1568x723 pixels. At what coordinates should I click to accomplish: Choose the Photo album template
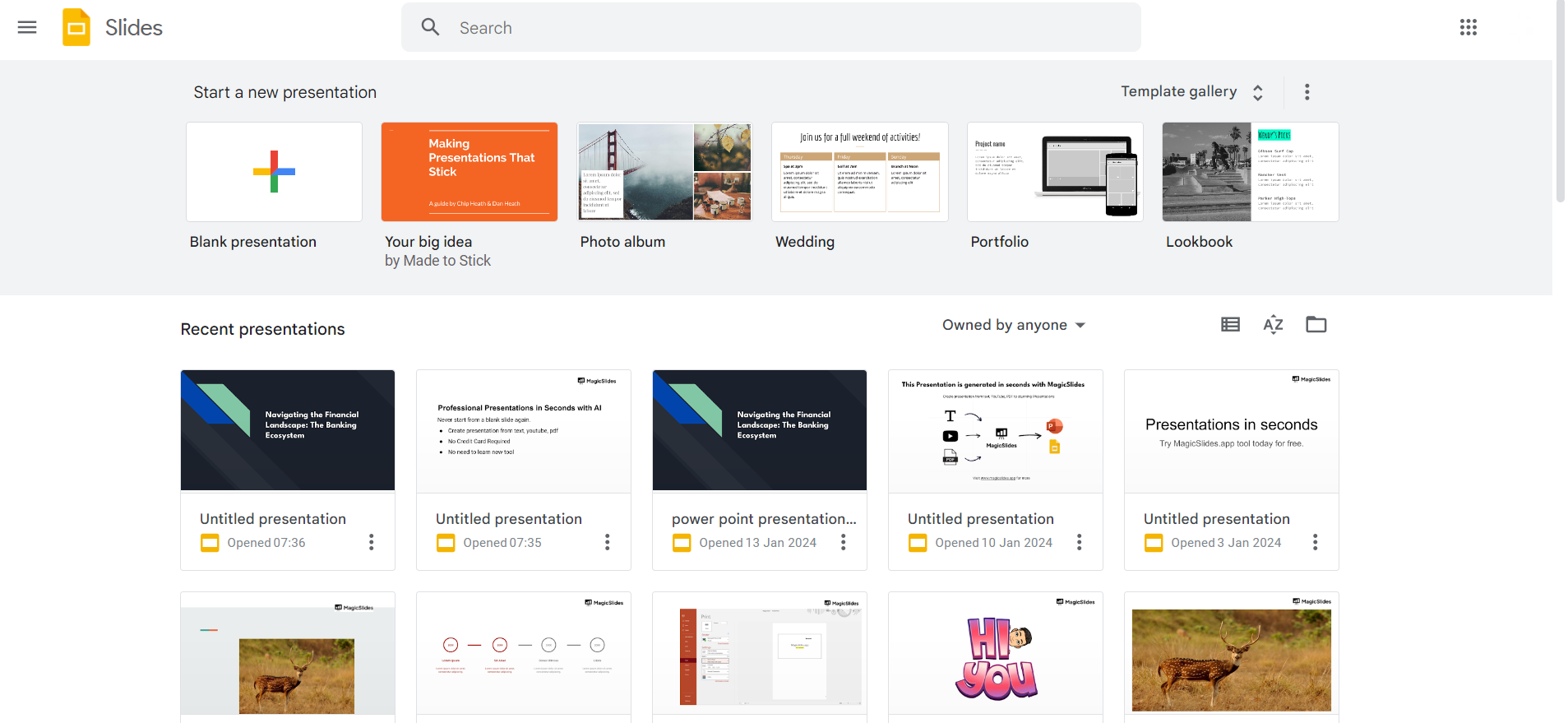click(x=664, y=172)
